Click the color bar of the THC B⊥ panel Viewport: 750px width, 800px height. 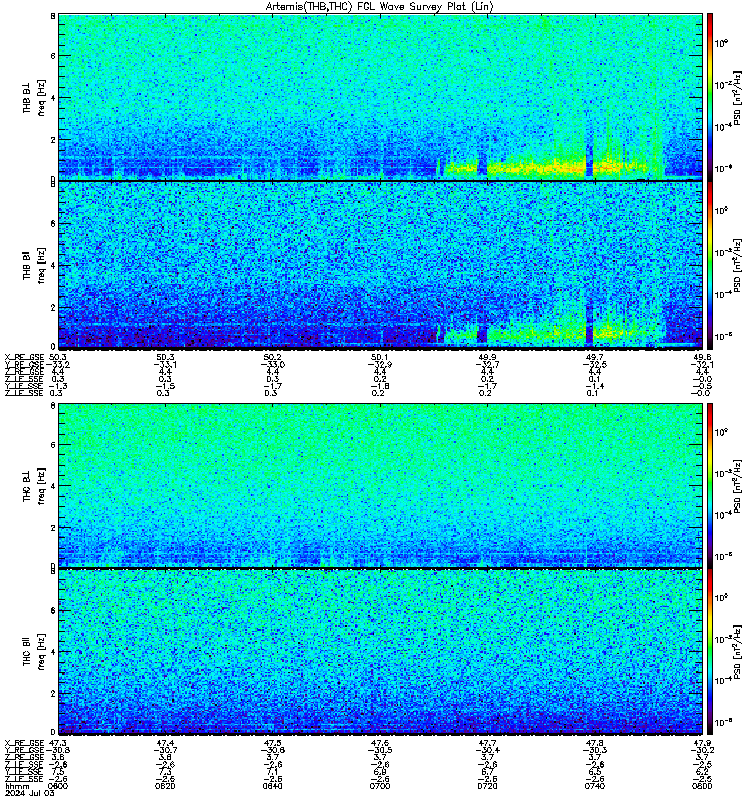710,485
